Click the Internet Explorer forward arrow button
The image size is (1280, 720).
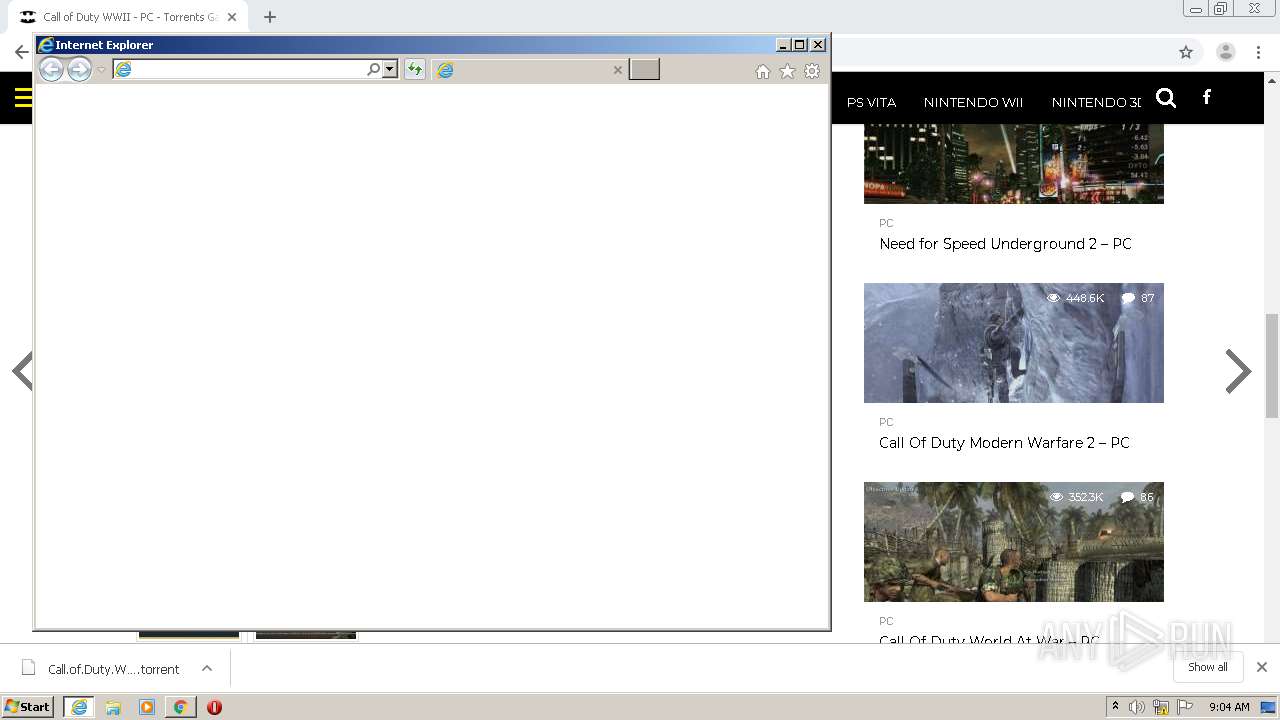pyautogui.click(x=79, y=69)
